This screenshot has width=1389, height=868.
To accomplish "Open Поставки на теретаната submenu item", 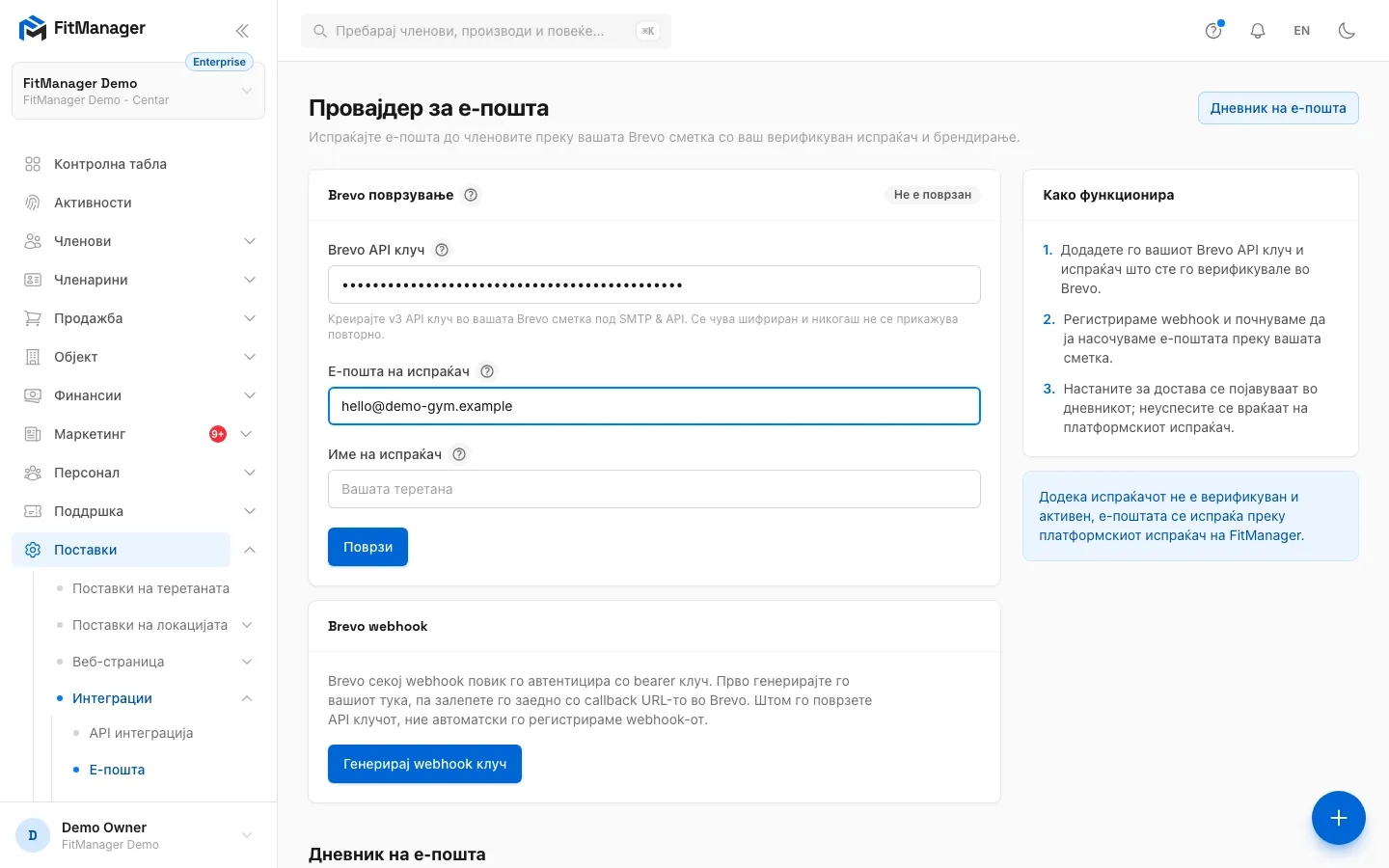I will coord(150,588).
